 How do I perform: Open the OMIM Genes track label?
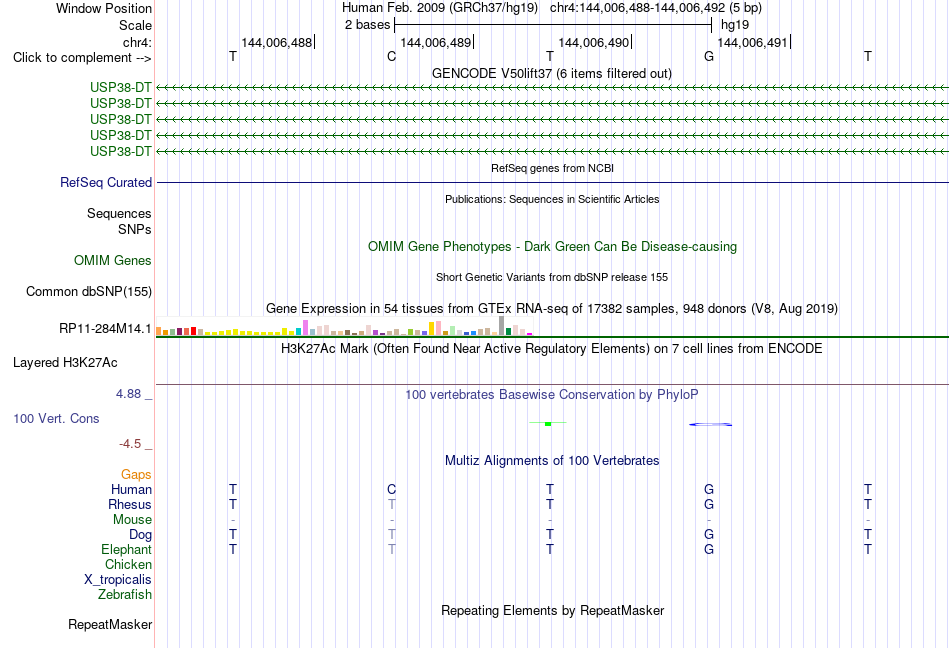(x=113, y=260)
